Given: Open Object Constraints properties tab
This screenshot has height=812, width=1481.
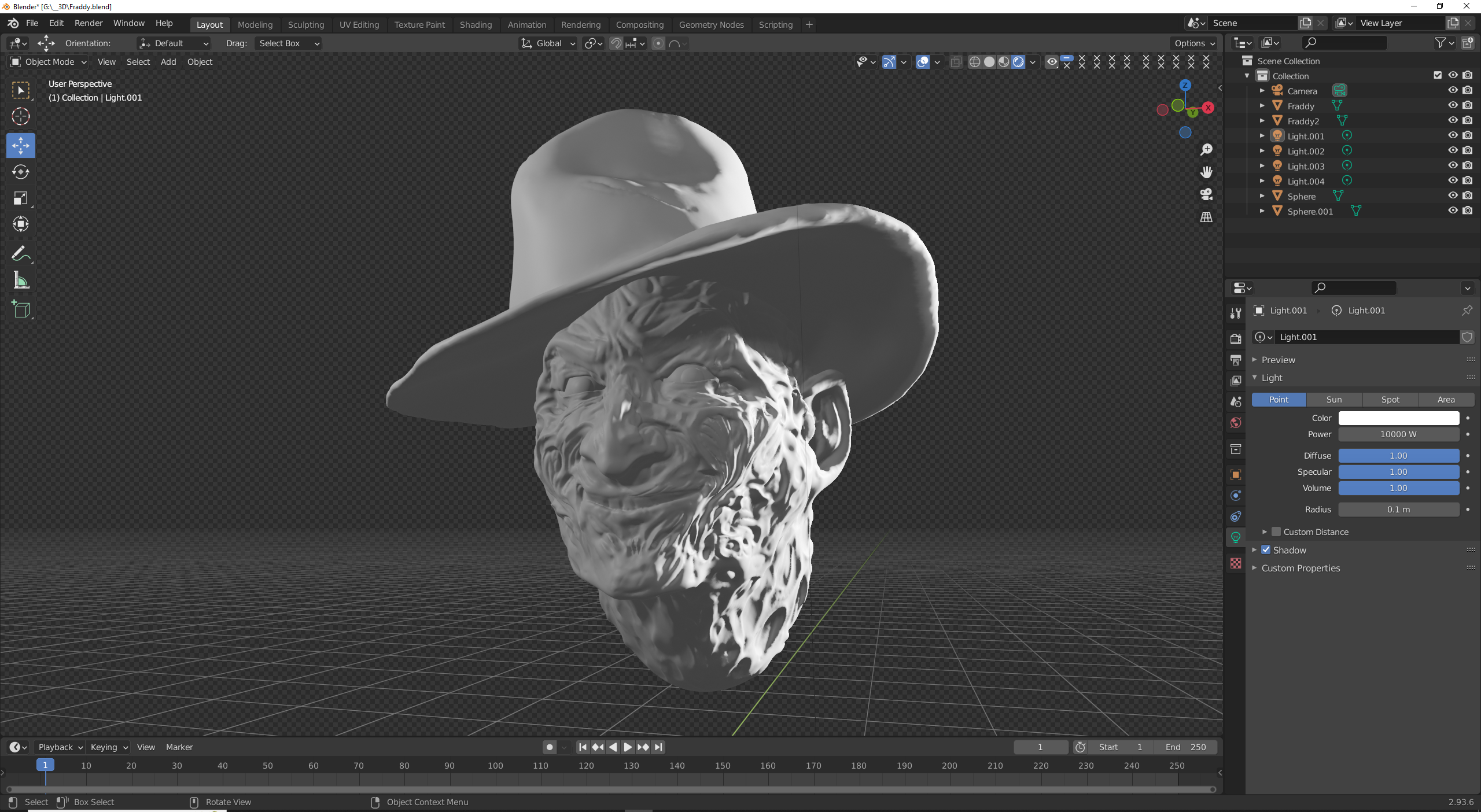Looking at the screenshot, I should (1236, 516).
